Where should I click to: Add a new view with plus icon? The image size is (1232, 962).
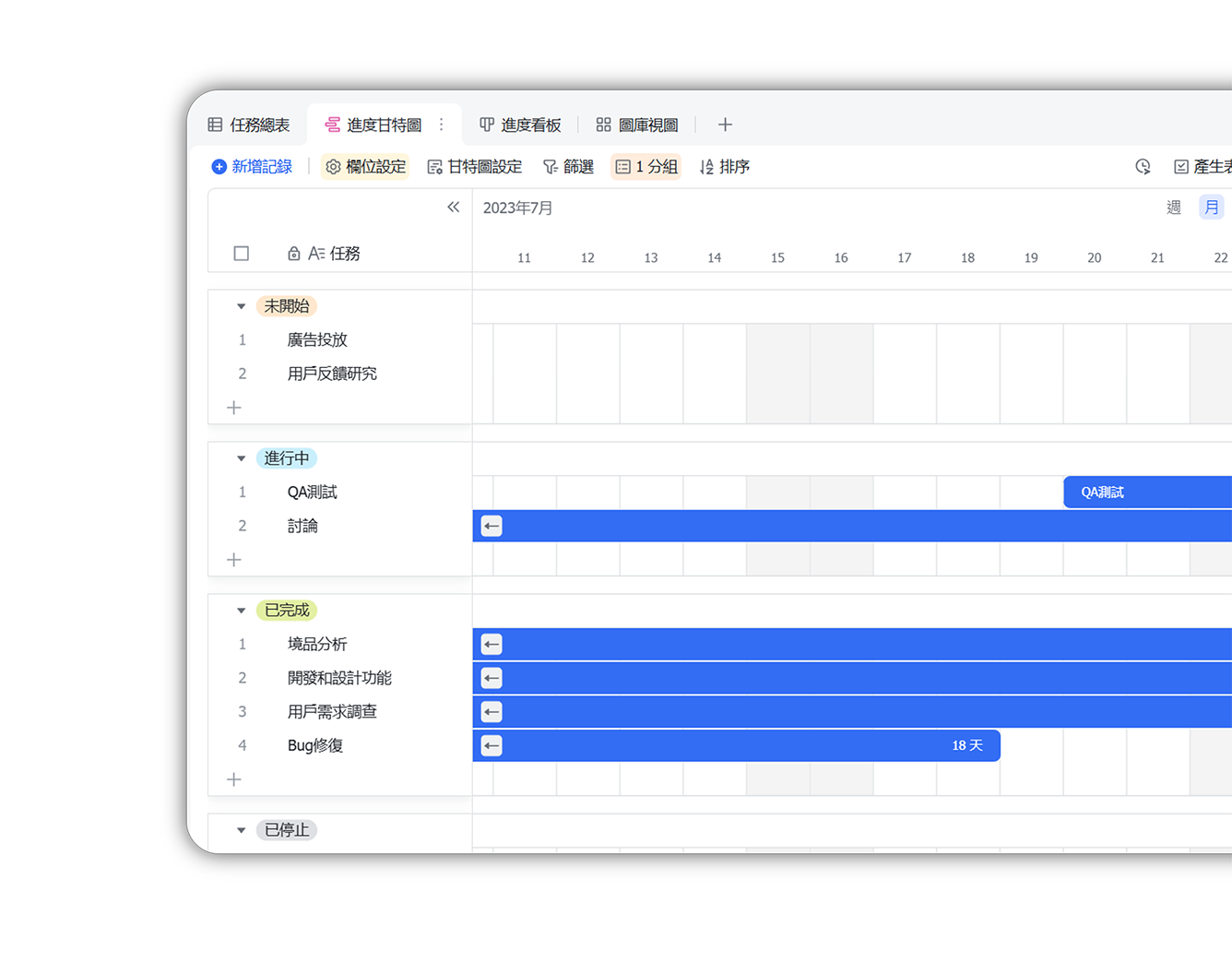pyautogui.click(x=725, y=125)
